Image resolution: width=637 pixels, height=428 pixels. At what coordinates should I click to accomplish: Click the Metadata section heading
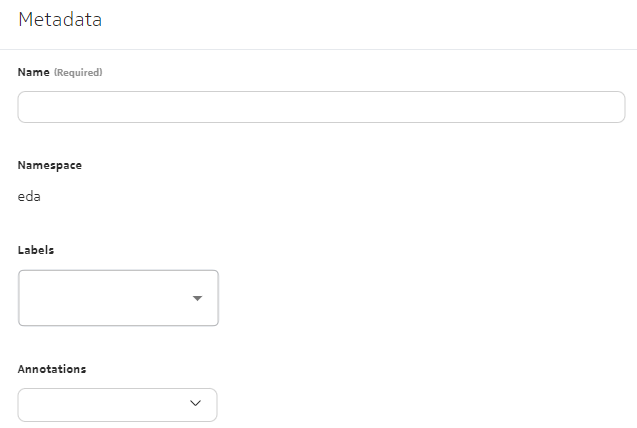[x=60, y=19]
